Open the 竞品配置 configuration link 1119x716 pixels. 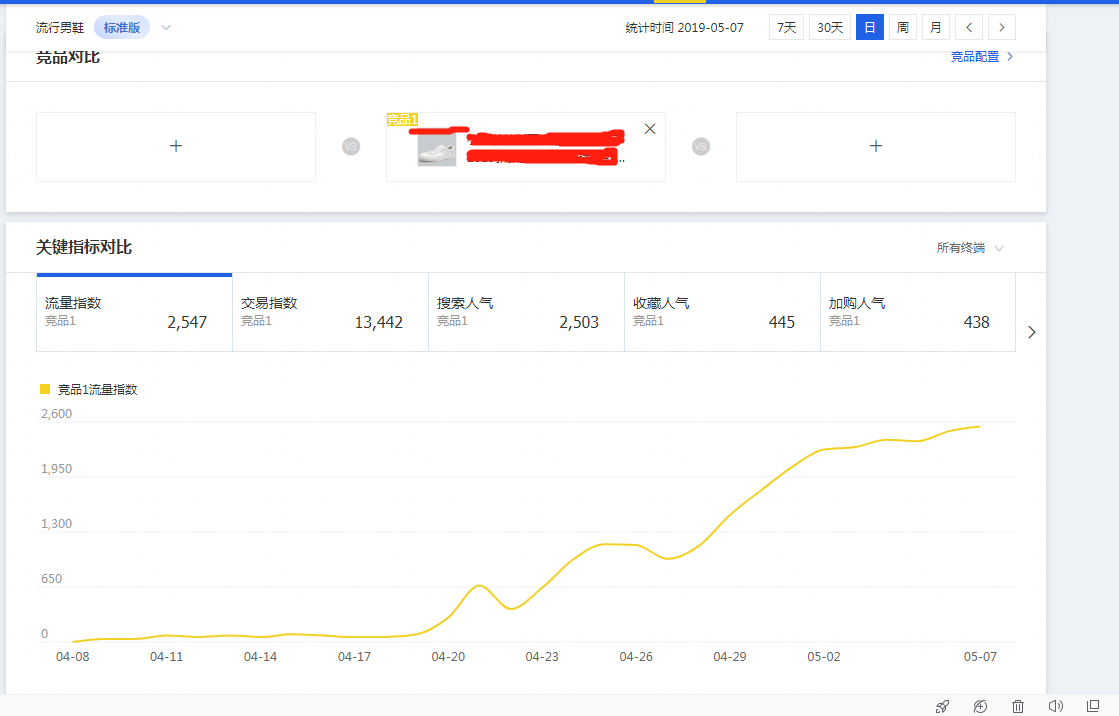click(976, 57)
